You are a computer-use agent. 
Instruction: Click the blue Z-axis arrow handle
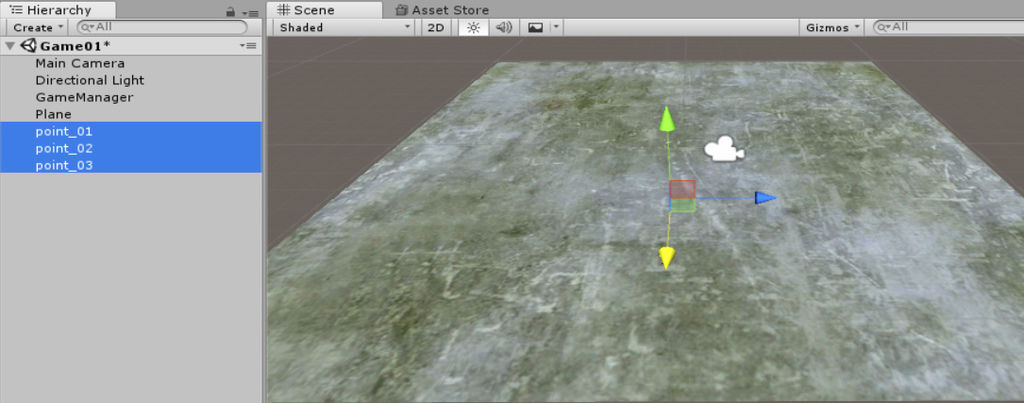click(765, 197)
